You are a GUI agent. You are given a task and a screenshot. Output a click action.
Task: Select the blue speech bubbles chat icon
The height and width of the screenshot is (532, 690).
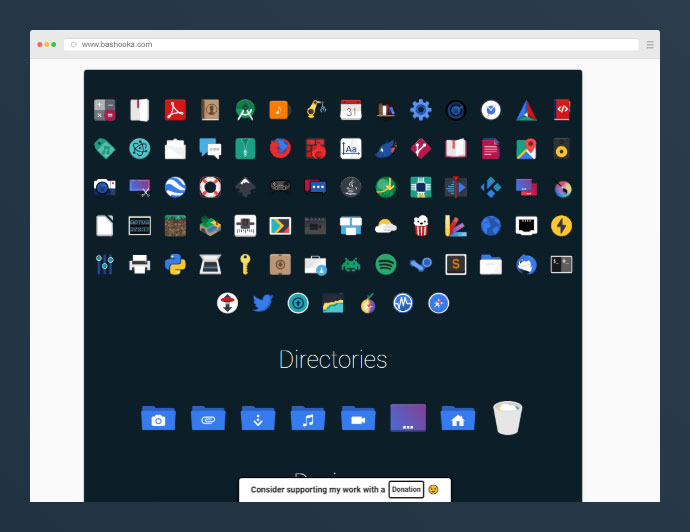coord(210,149)
